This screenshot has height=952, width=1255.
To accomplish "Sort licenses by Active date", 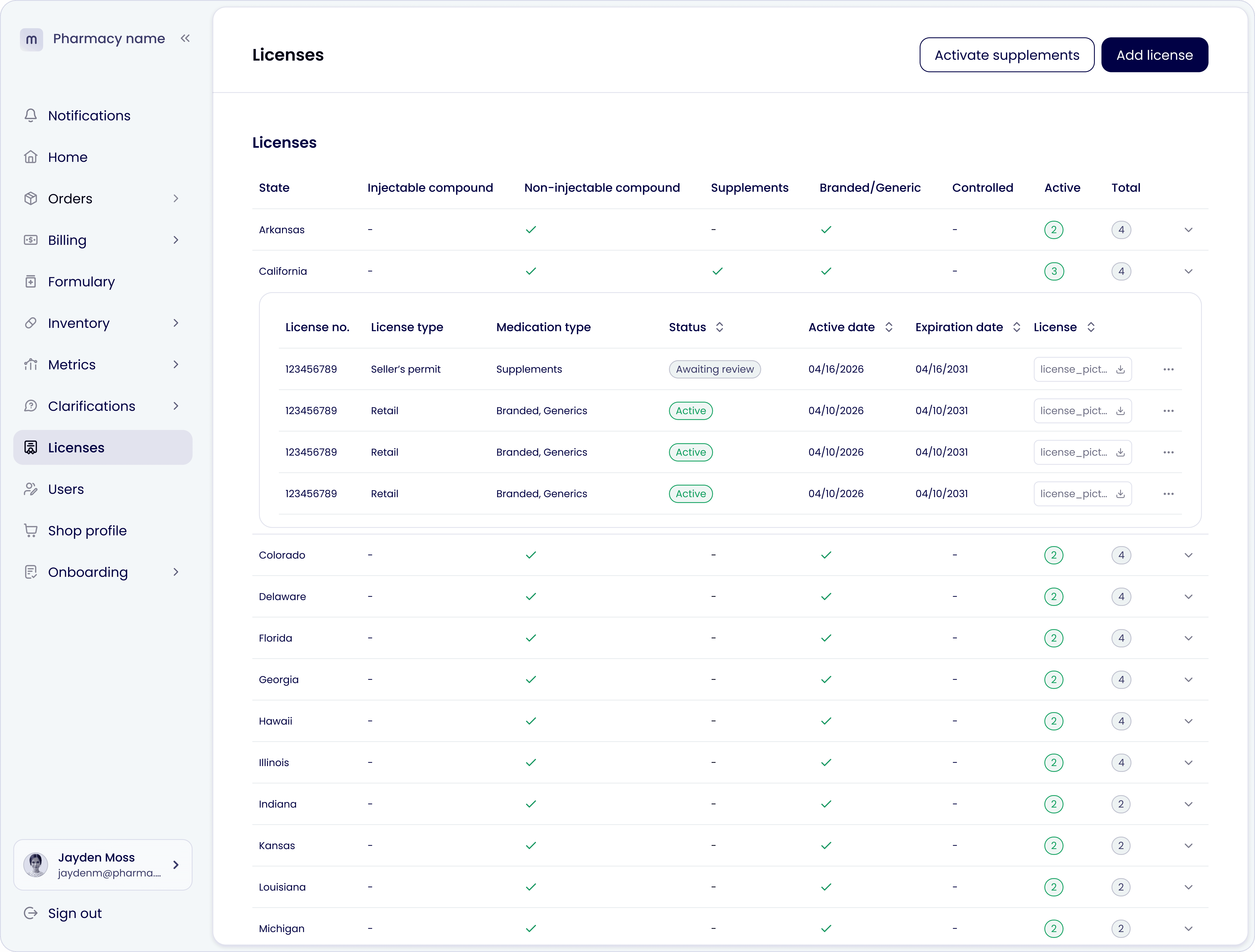I will click(889, 327).
